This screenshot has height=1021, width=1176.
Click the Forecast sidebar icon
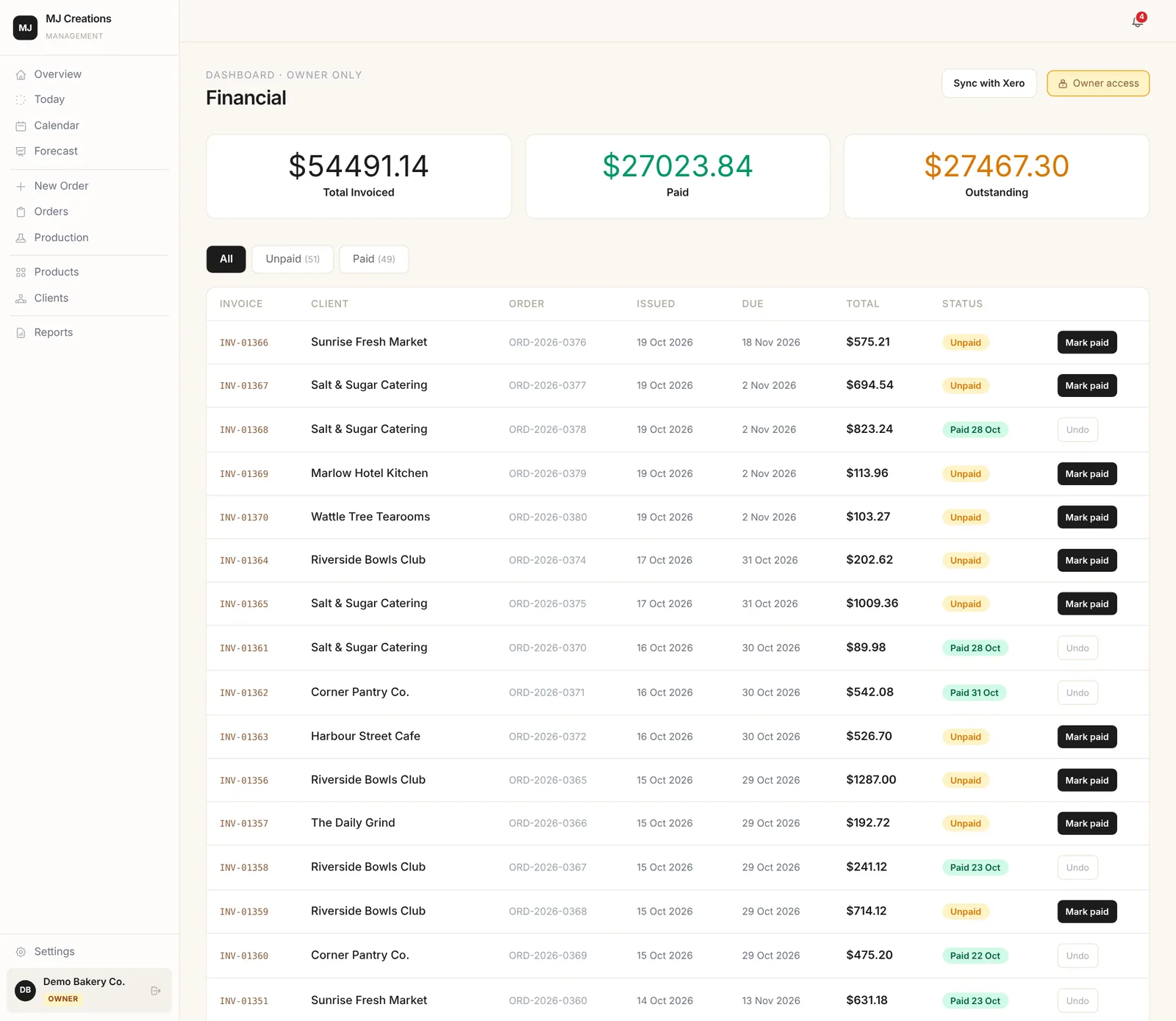(21, 151)
